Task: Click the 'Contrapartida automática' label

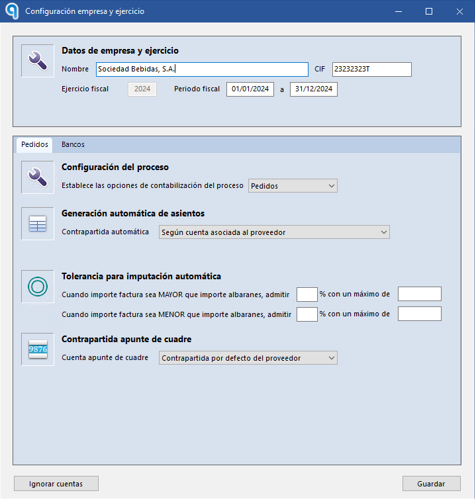Action: click(x=105, y=232)
